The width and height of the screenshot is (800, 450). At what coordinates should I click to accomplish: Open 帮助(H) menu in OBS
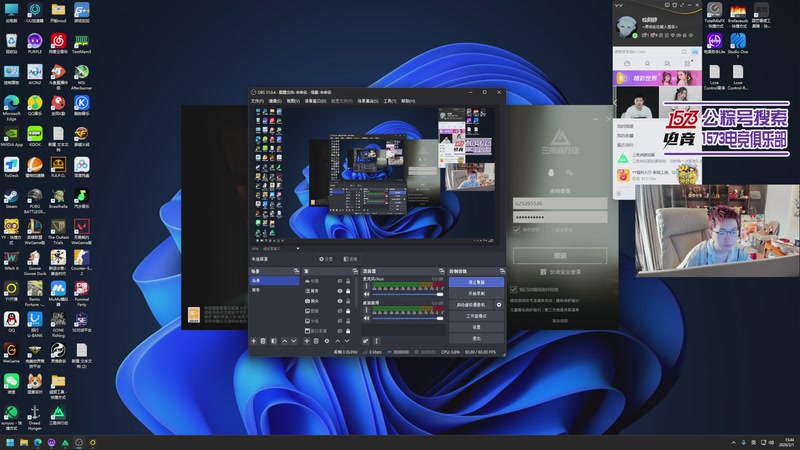(408, 101)
